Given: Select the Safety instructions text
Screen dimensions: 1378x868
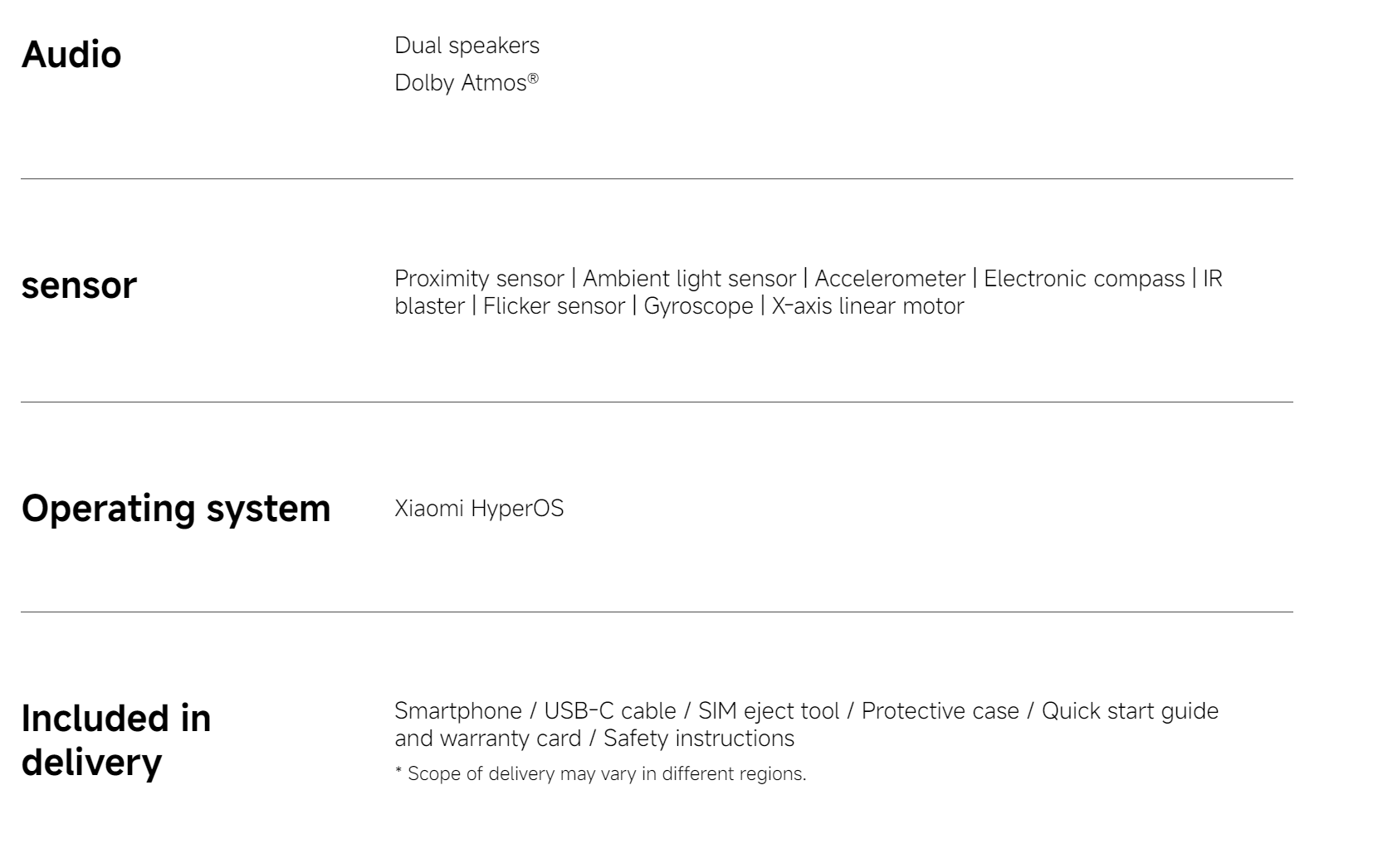Looking at the screenshot, I should click(698, 739).
